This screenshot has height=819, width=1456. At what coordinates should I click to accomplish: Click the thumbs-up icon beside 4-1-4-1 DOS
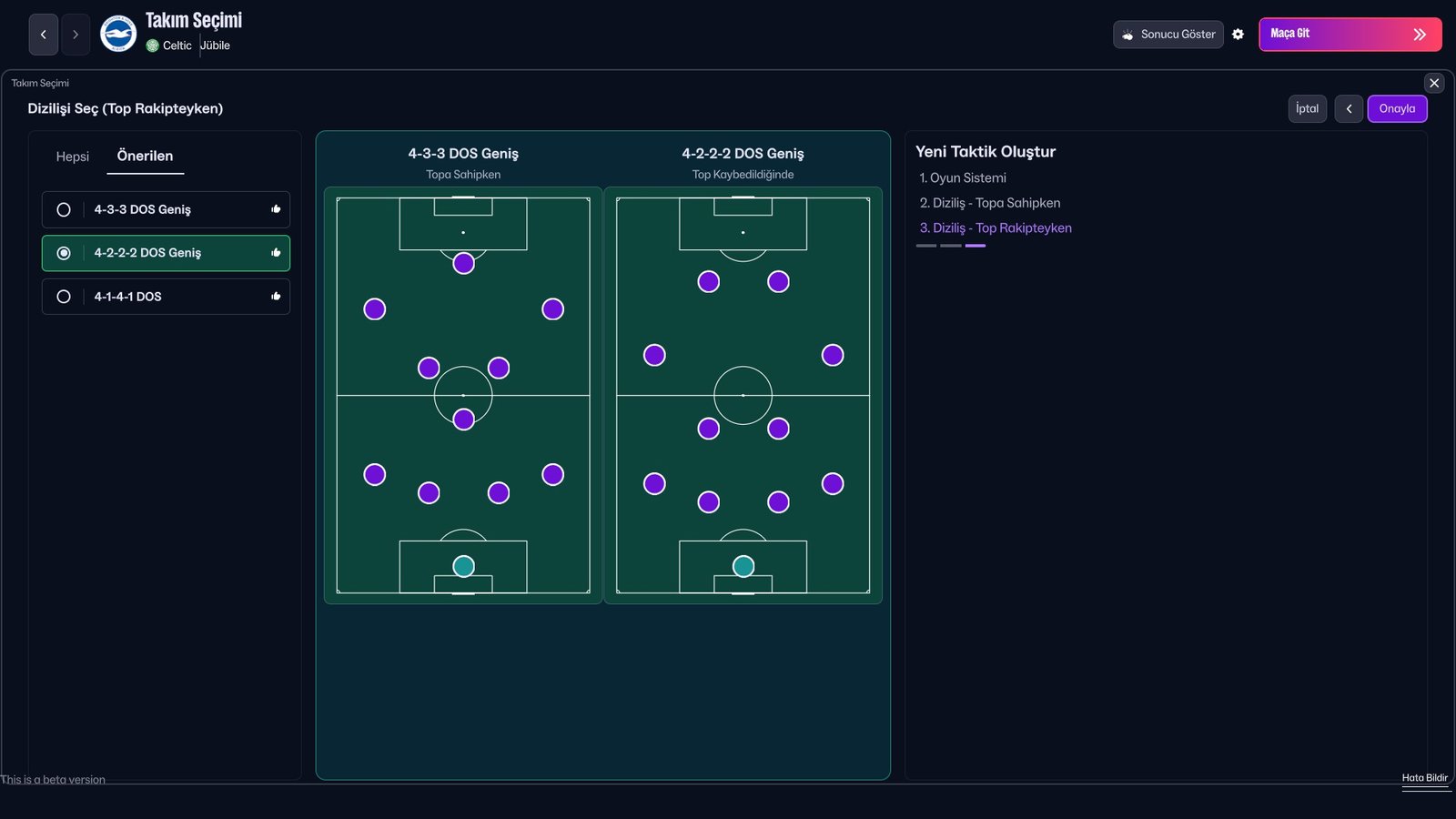pos(275,296)
